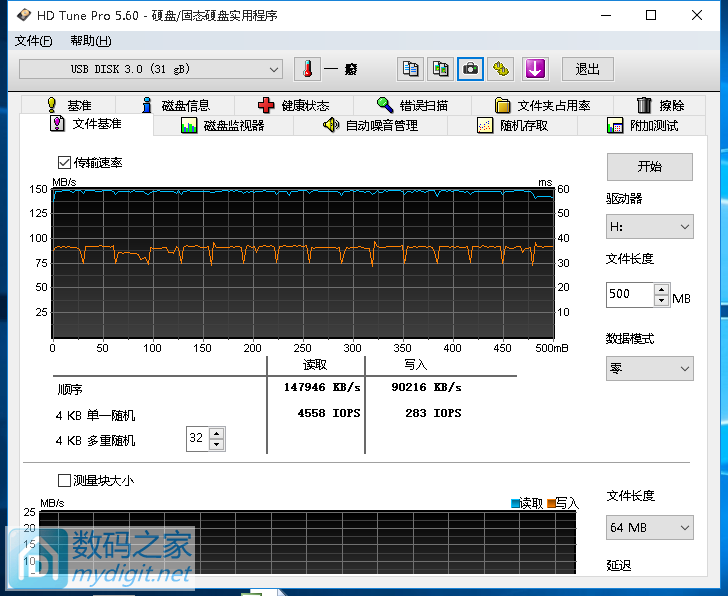Open the 磁盘监视器 tab
728x596 pixels.
223,125
